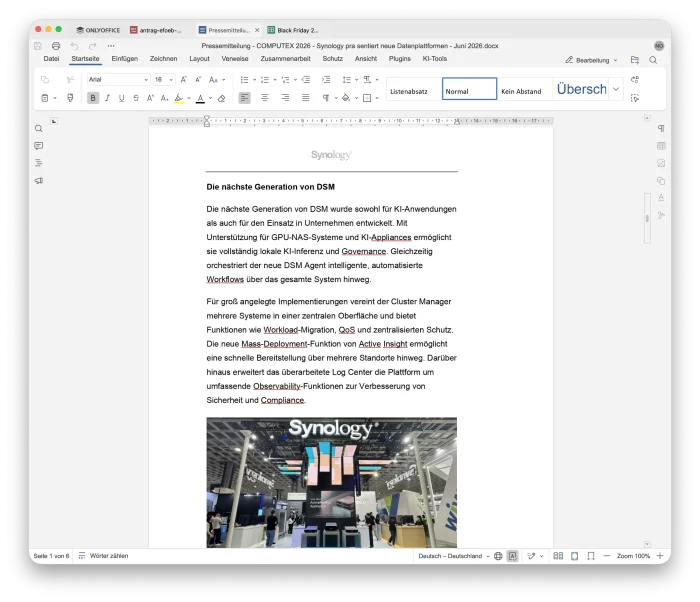
Task: Click the Align right icon
Action: tap(285, 98)
